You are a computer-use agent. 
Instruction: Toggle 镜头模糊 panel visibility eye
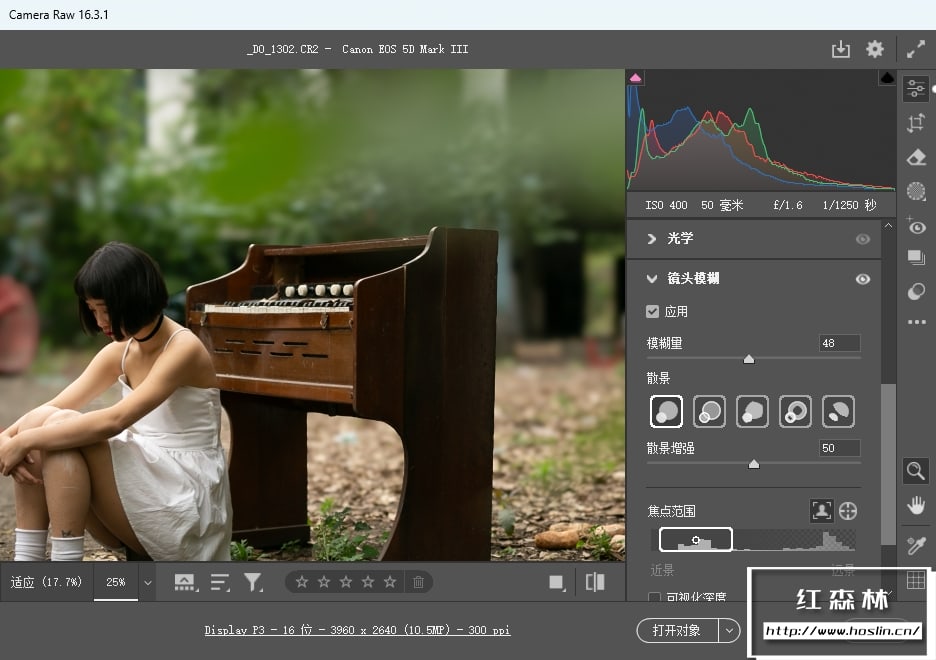[x=863, y=279]
